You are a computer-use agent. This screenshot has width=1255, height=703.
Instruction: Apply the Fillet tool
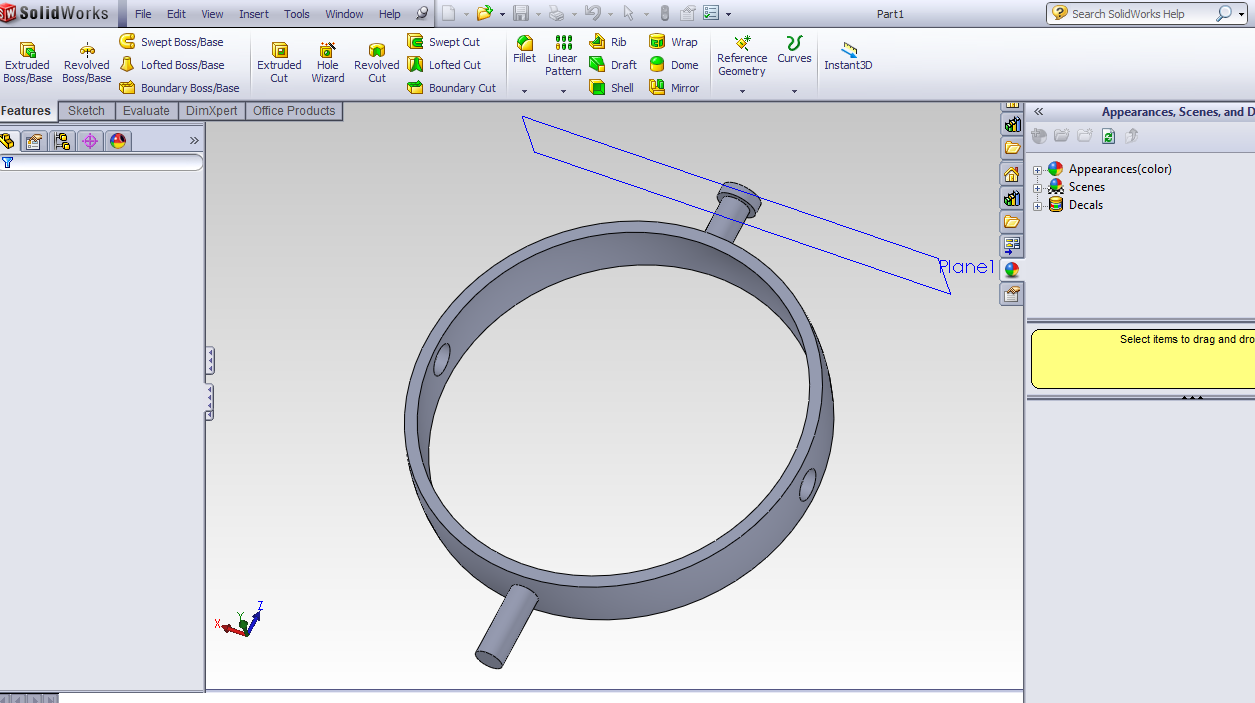click(524, 50)
